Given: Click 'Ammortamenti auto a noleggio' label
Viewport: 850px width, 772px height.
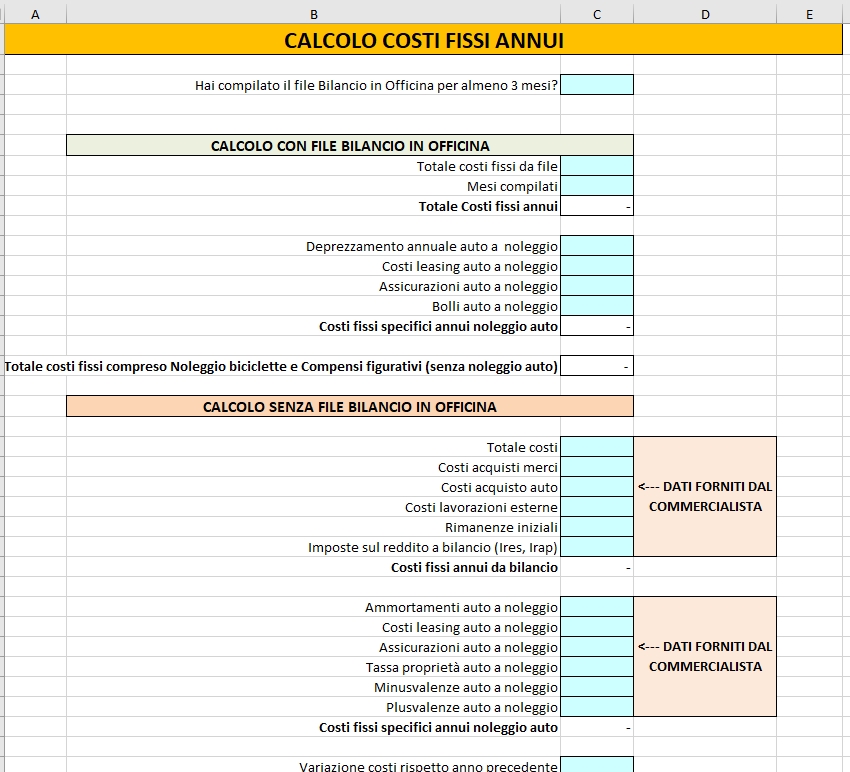Looking at the screenshot, I should tap(461, 608).
